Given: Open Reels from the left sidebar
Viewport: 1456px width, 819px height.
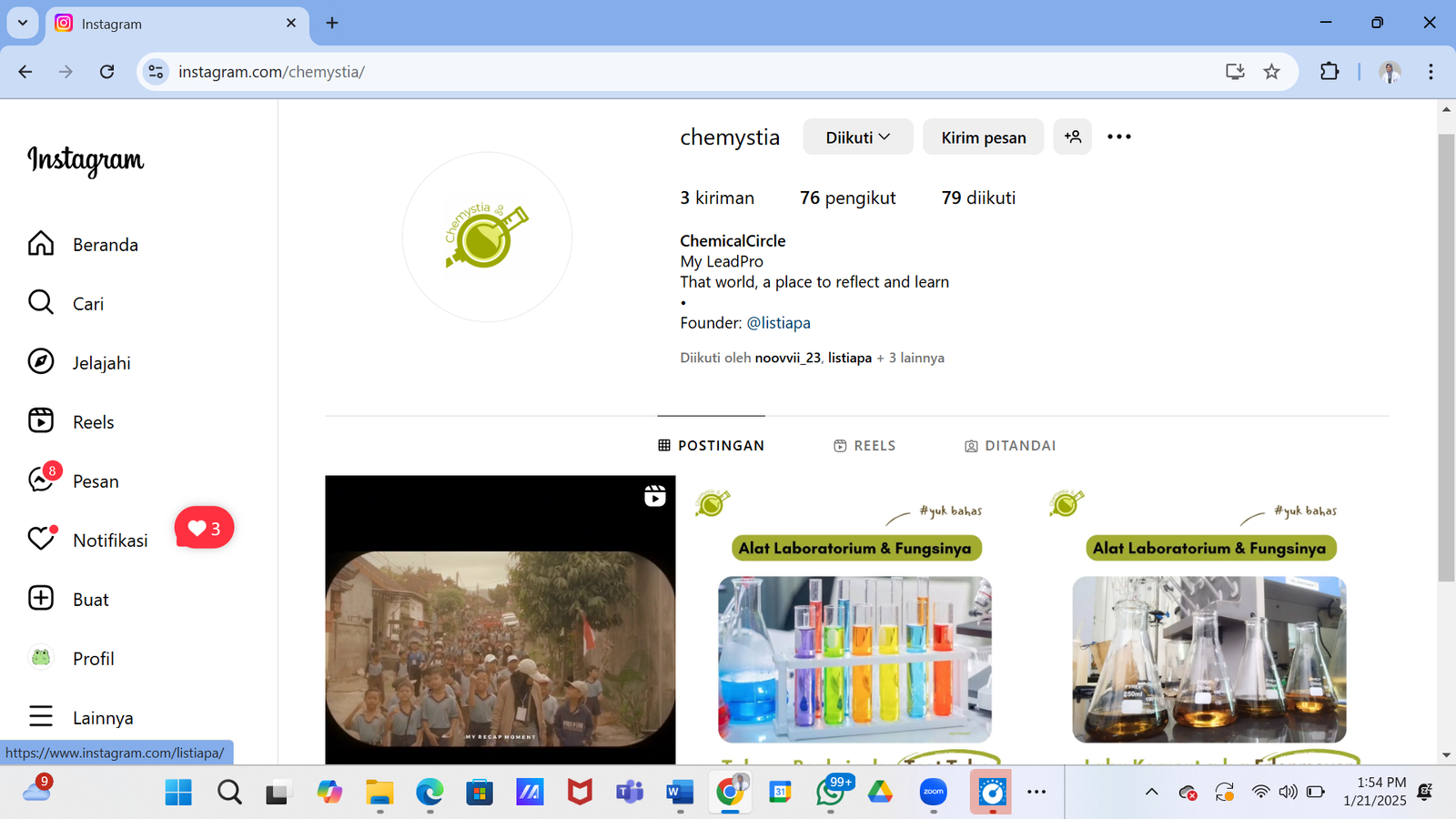Looking at the screenshot, I should click(x=71, y=421).
